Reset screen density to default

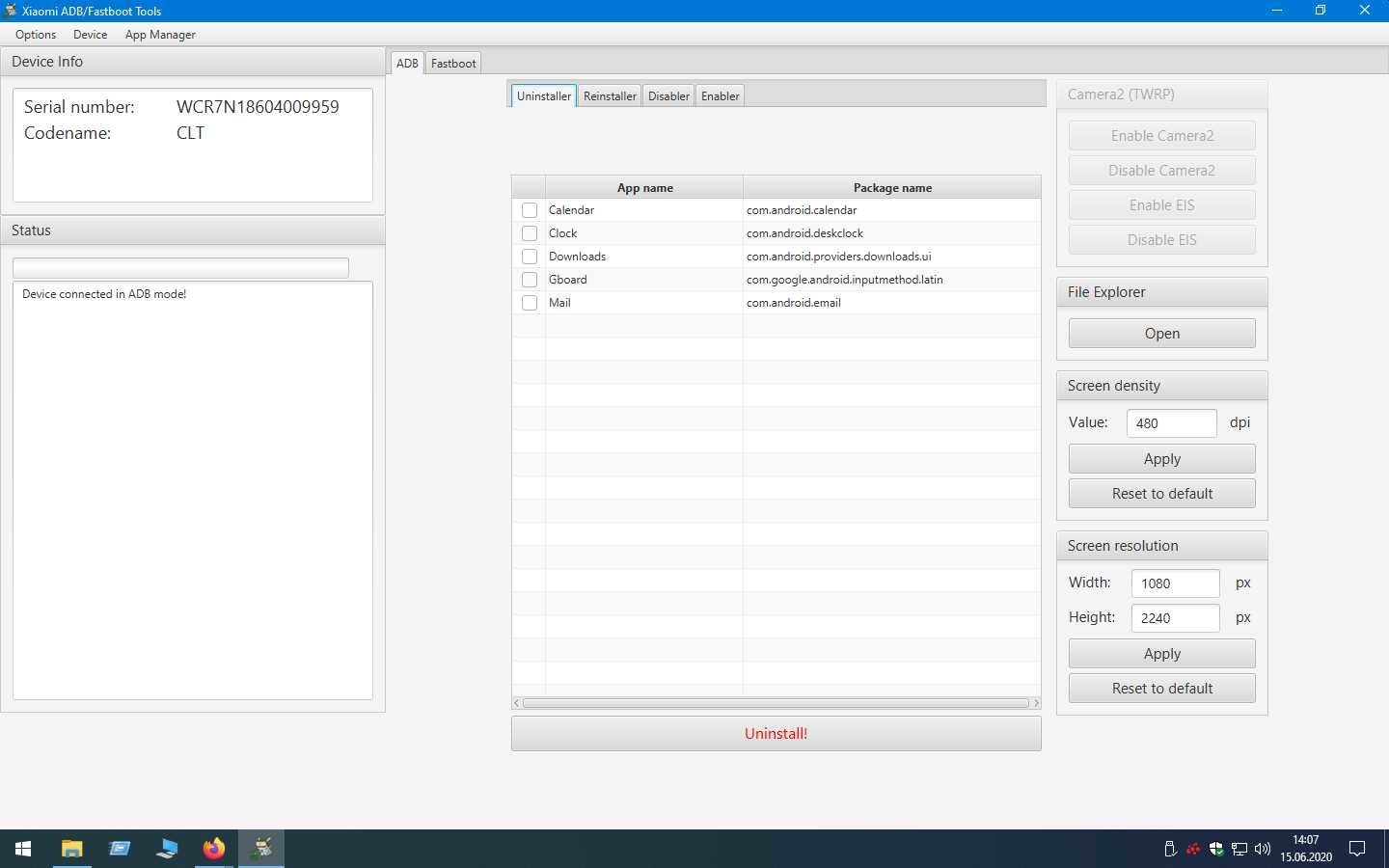click(x=1162, y=493)
